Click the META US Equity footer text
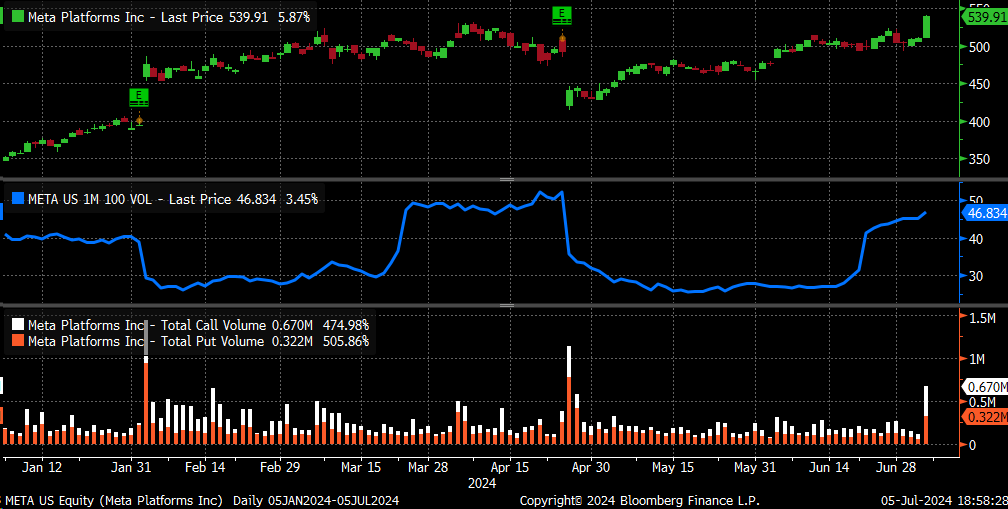 point(113,500)
